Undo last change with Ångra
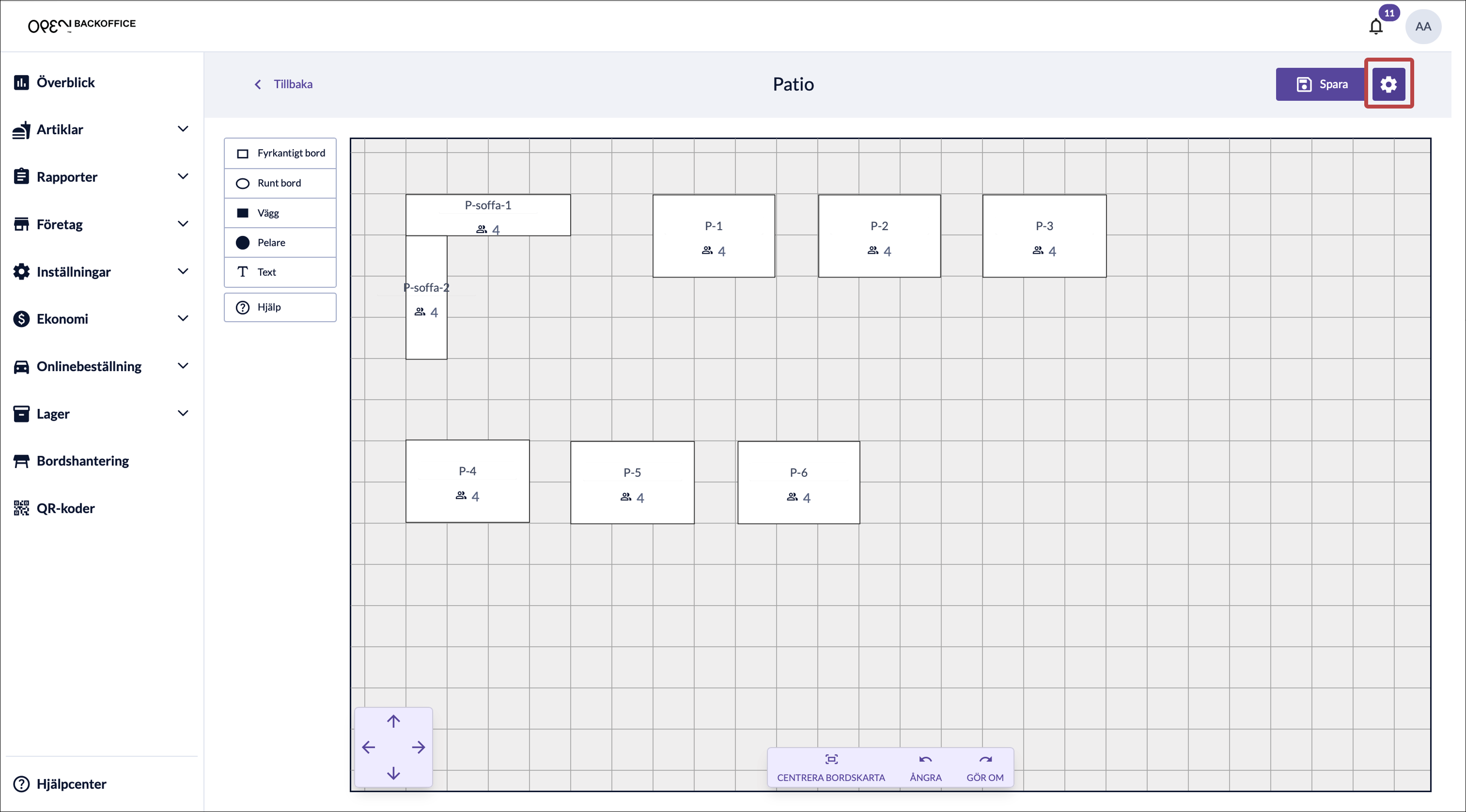The image size is (1466, 812). pyautogui.click(x=925, y=767)
